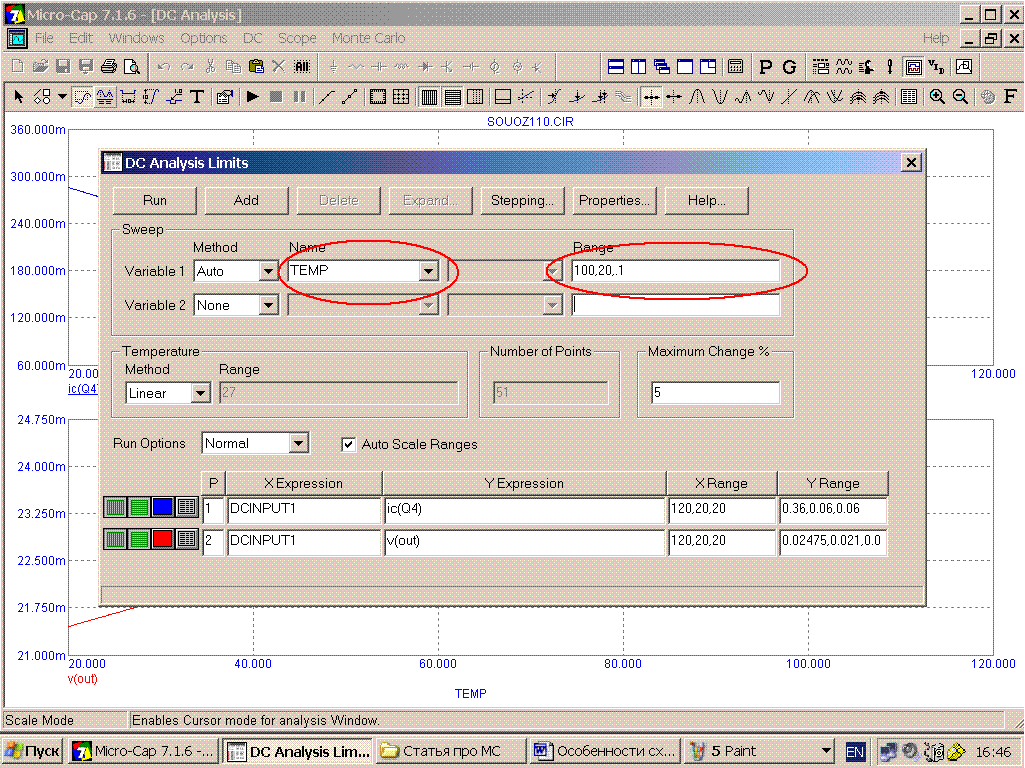This screenshot has width=1025, height=768.
Task: Toggle Auto Scale Ranges checkbox
Action: tap(349, 444)
